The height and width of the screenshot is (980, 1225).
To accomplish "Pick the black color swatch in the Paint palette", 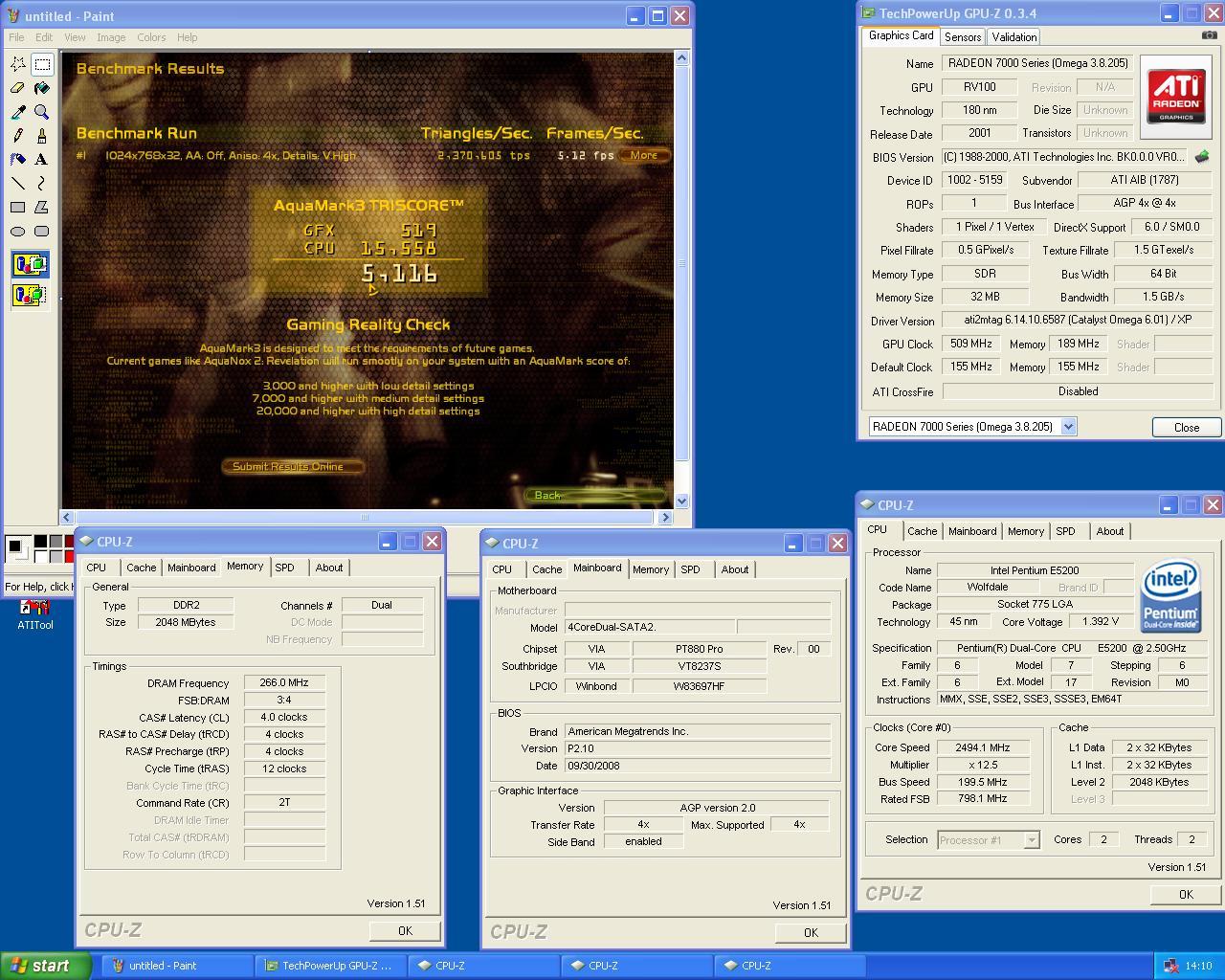I will pos(40,542).
